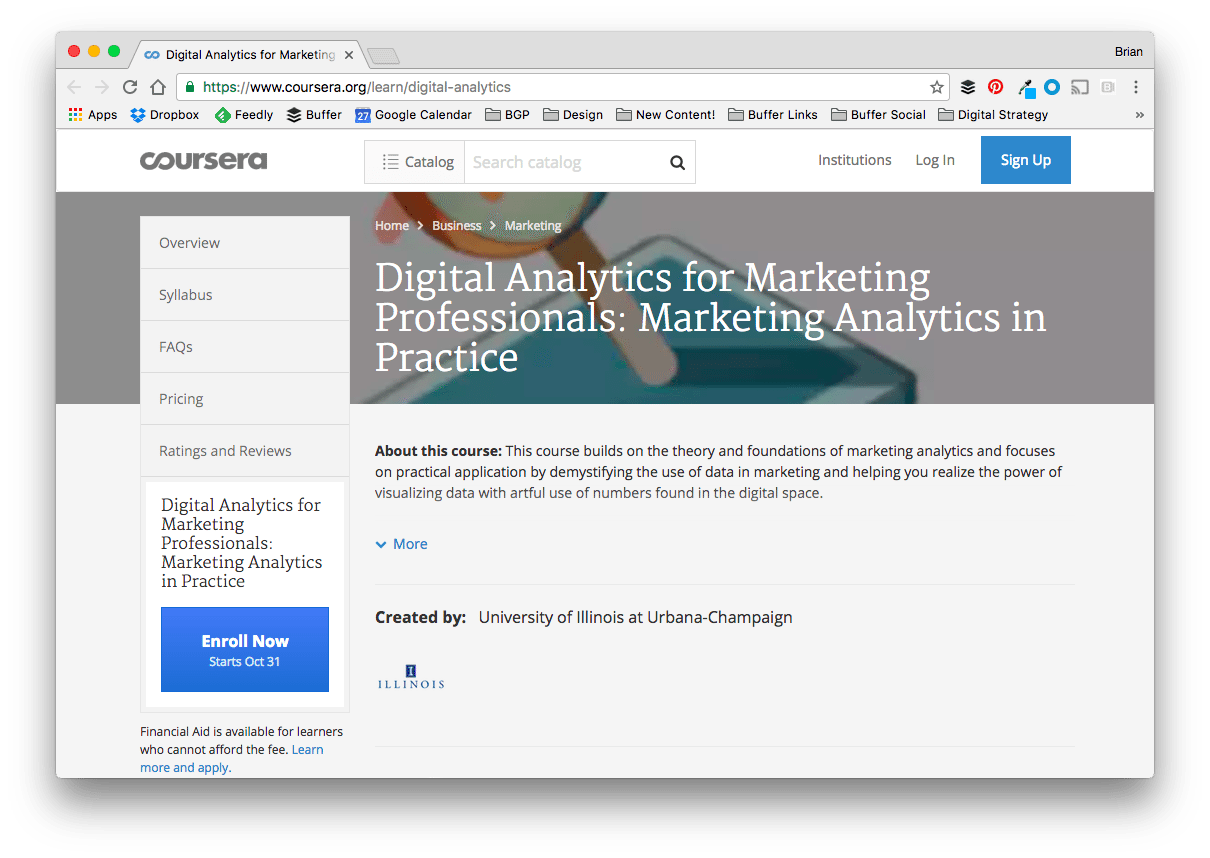Click the Buffer extension stack icon

click(967, 87)
